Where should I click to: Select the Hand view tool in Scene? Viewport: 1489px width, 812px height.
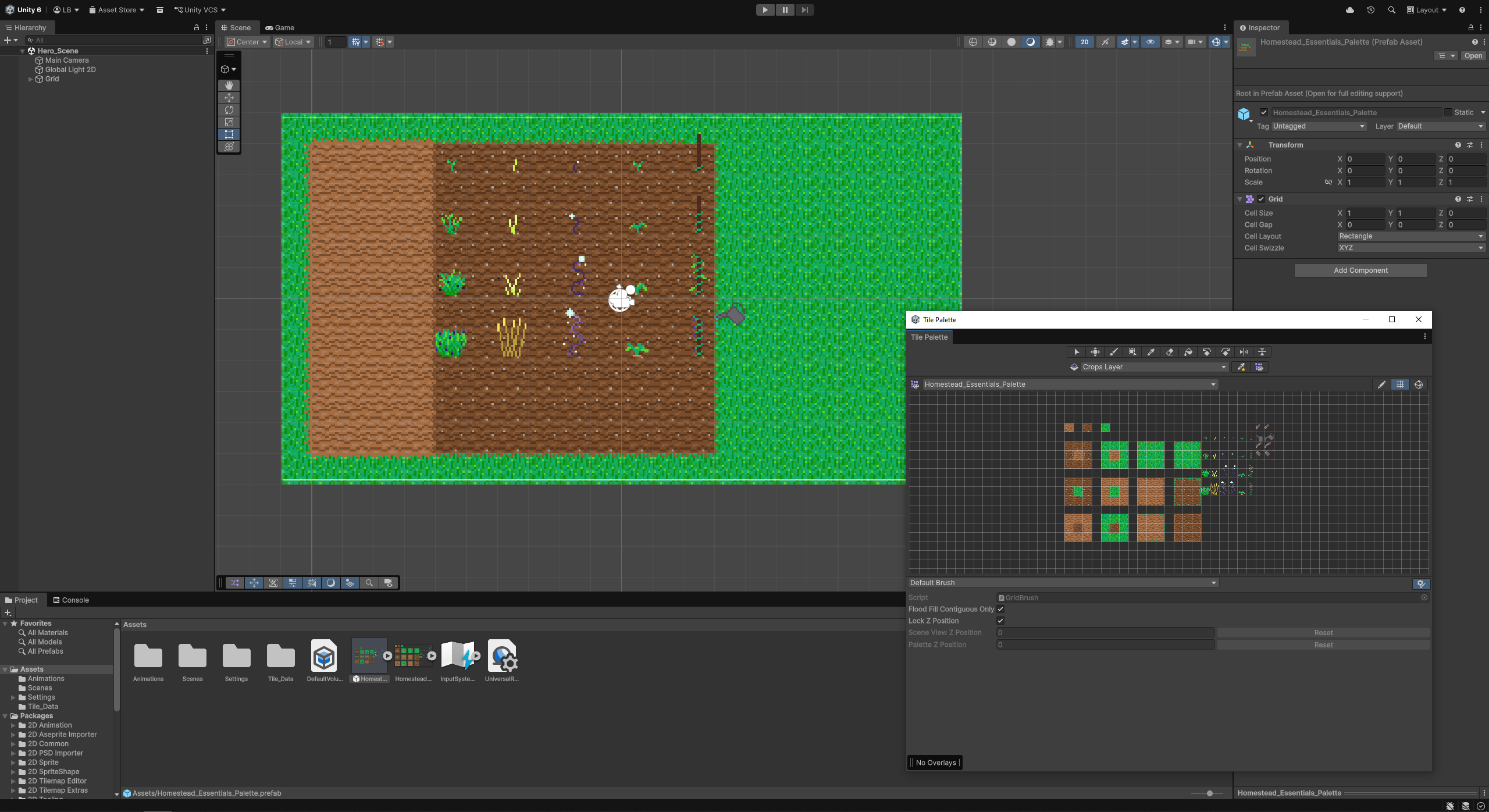(229, 86)
